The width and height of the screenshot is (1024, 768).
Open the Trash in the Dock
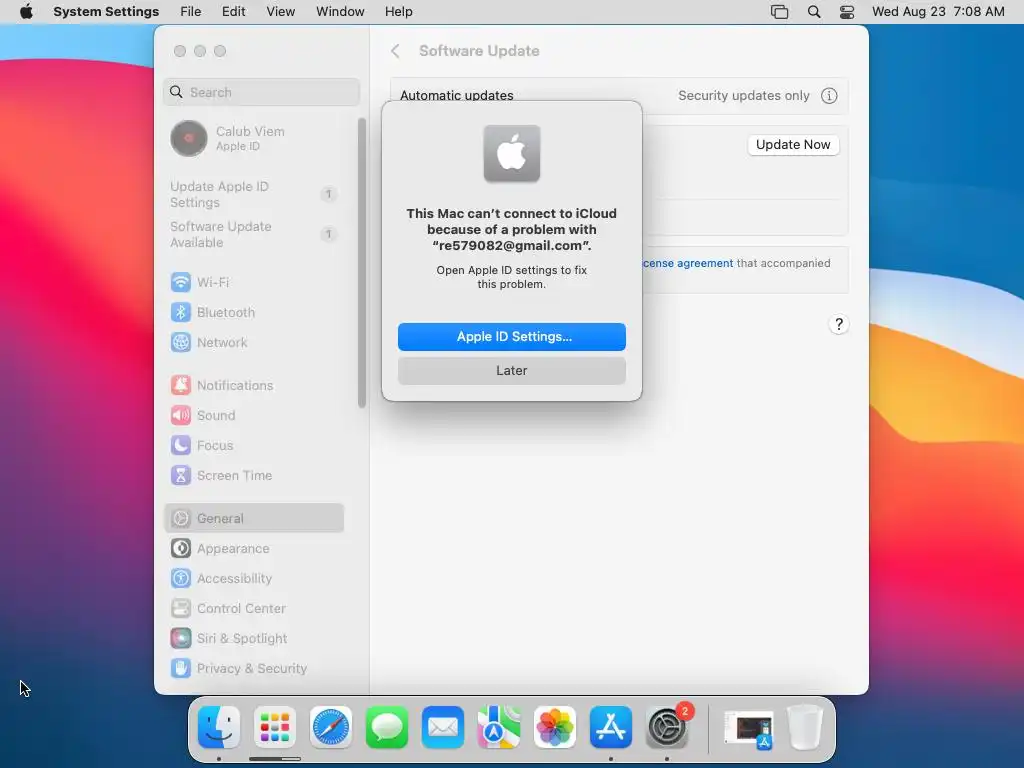point(805,727)
